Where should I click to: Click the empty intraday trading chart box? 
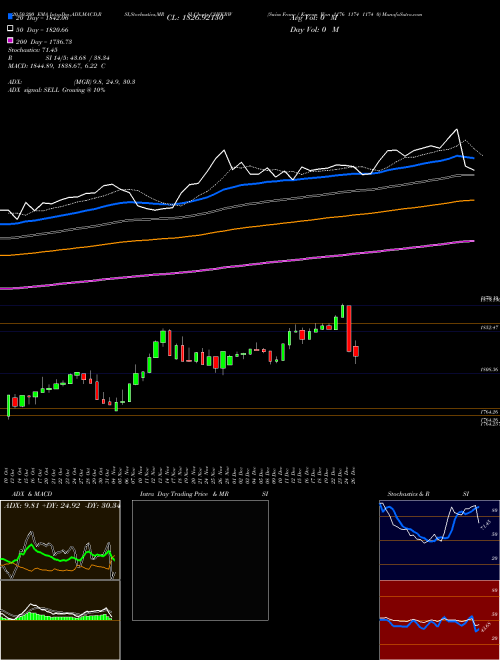pos(200,560)
